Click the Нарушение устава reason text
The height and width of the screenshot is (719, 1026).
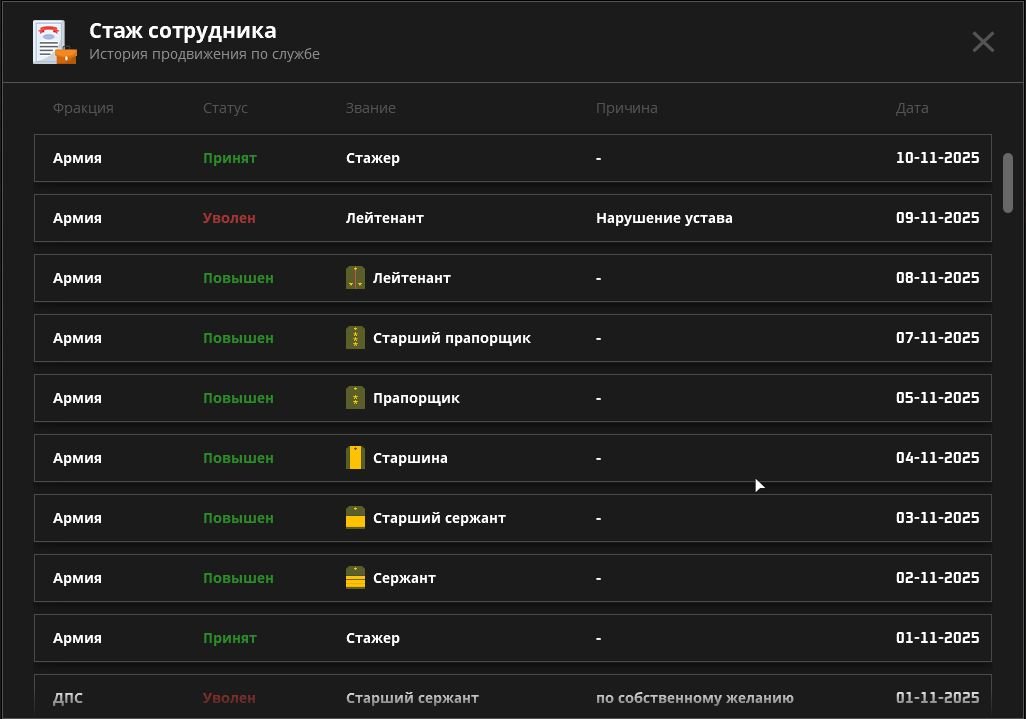(x=664, y=217)
